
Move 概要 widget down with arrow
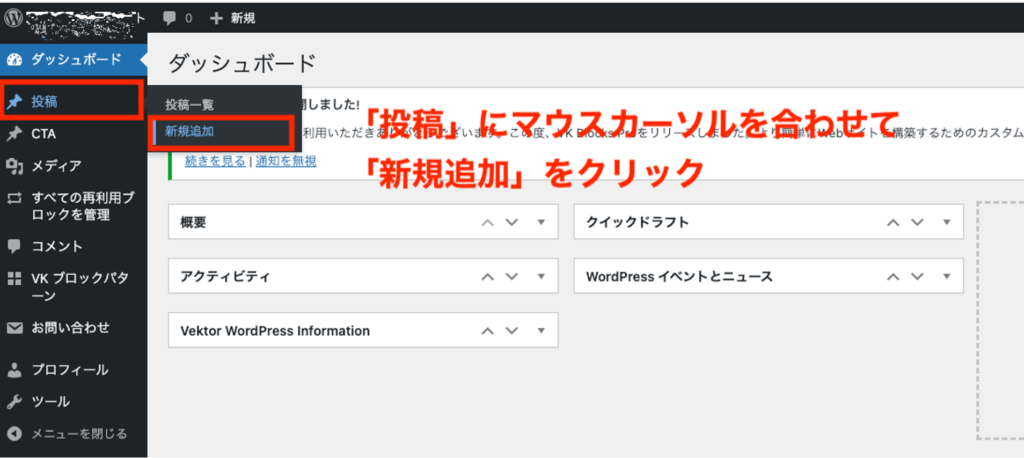point(512,222)
